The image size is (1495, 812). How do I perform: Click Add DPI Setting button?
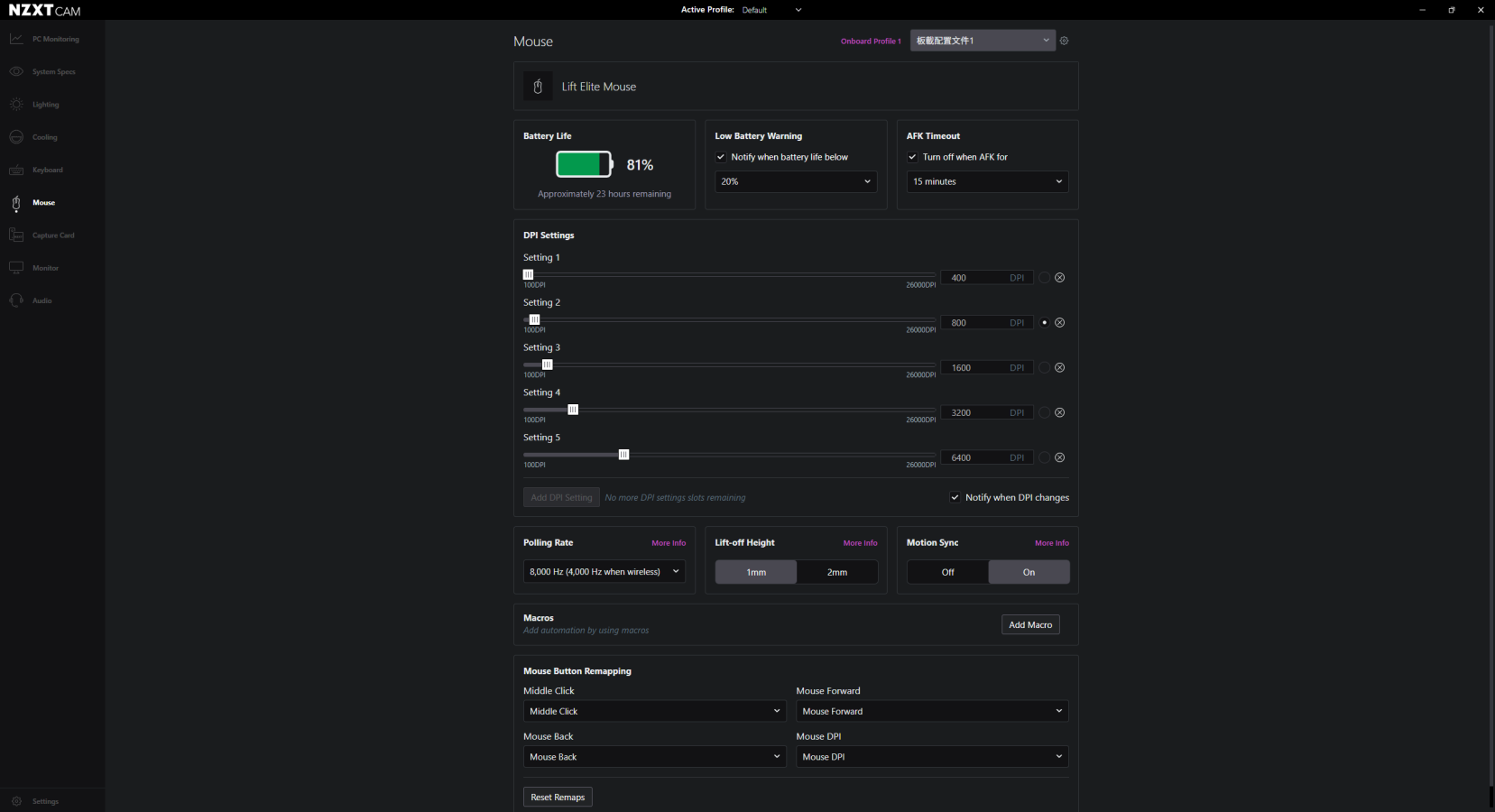click(561, 497)
